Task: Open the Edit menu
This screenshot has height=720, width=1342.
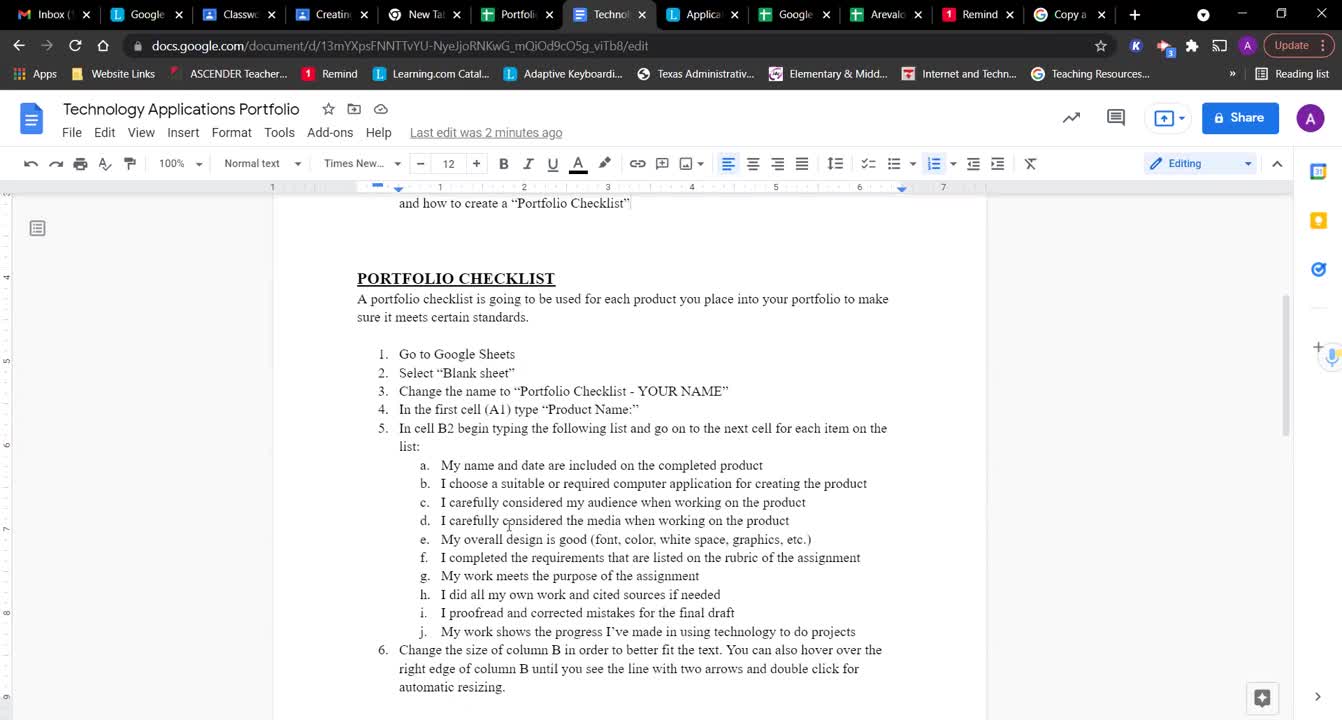Action: click(x=105, y=133)
